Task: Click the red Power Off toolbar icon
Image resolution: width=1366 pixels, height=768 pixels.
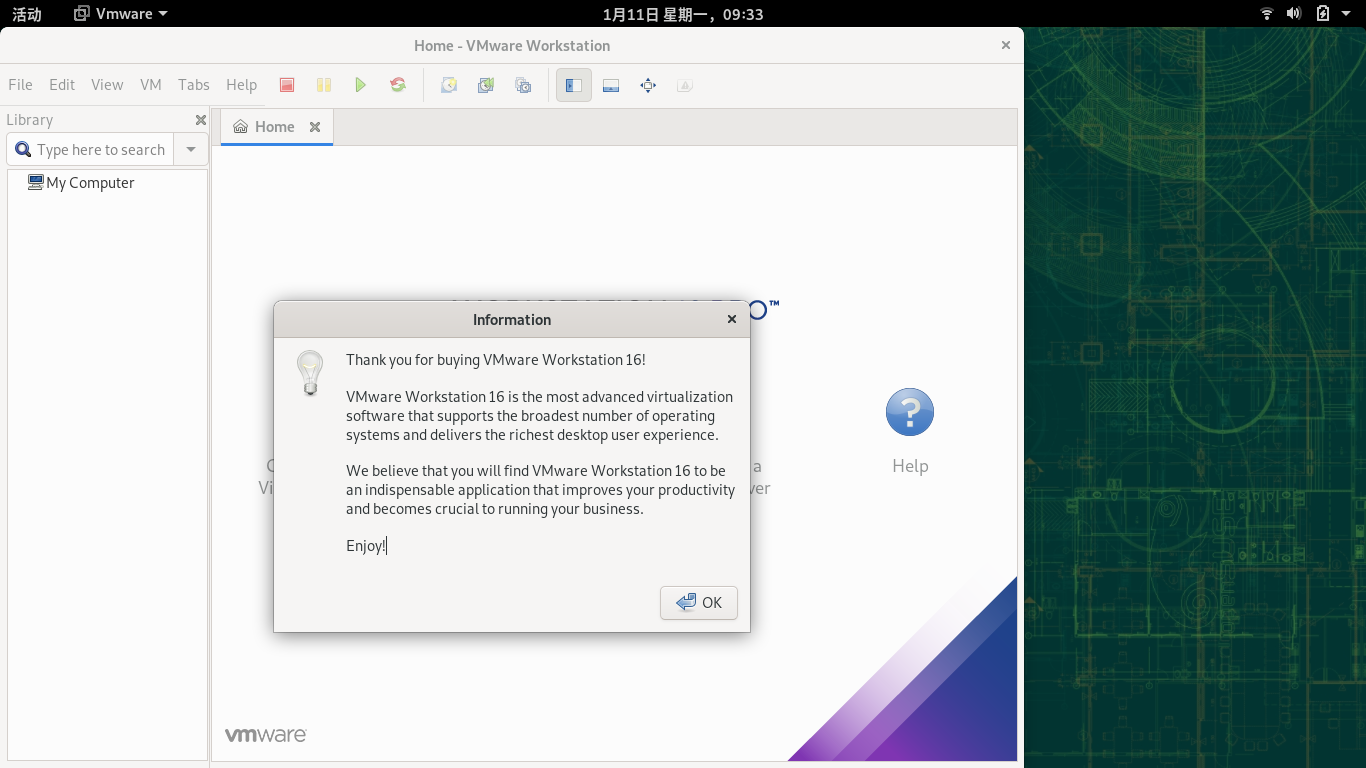Action: pos(287,85)
